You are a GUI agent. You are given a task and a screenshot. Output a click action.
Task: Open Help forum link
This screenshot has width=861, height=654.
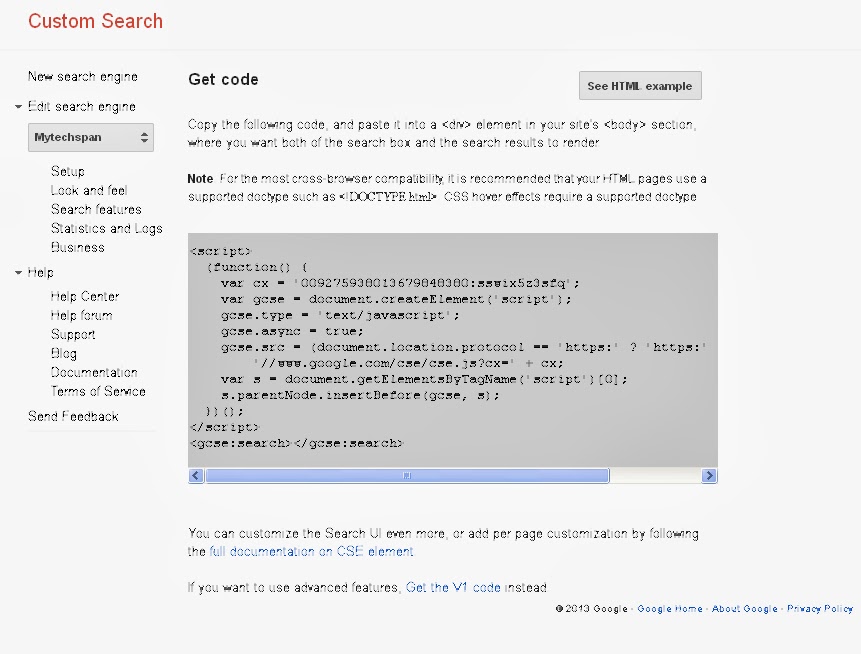(x=81, y=315)
